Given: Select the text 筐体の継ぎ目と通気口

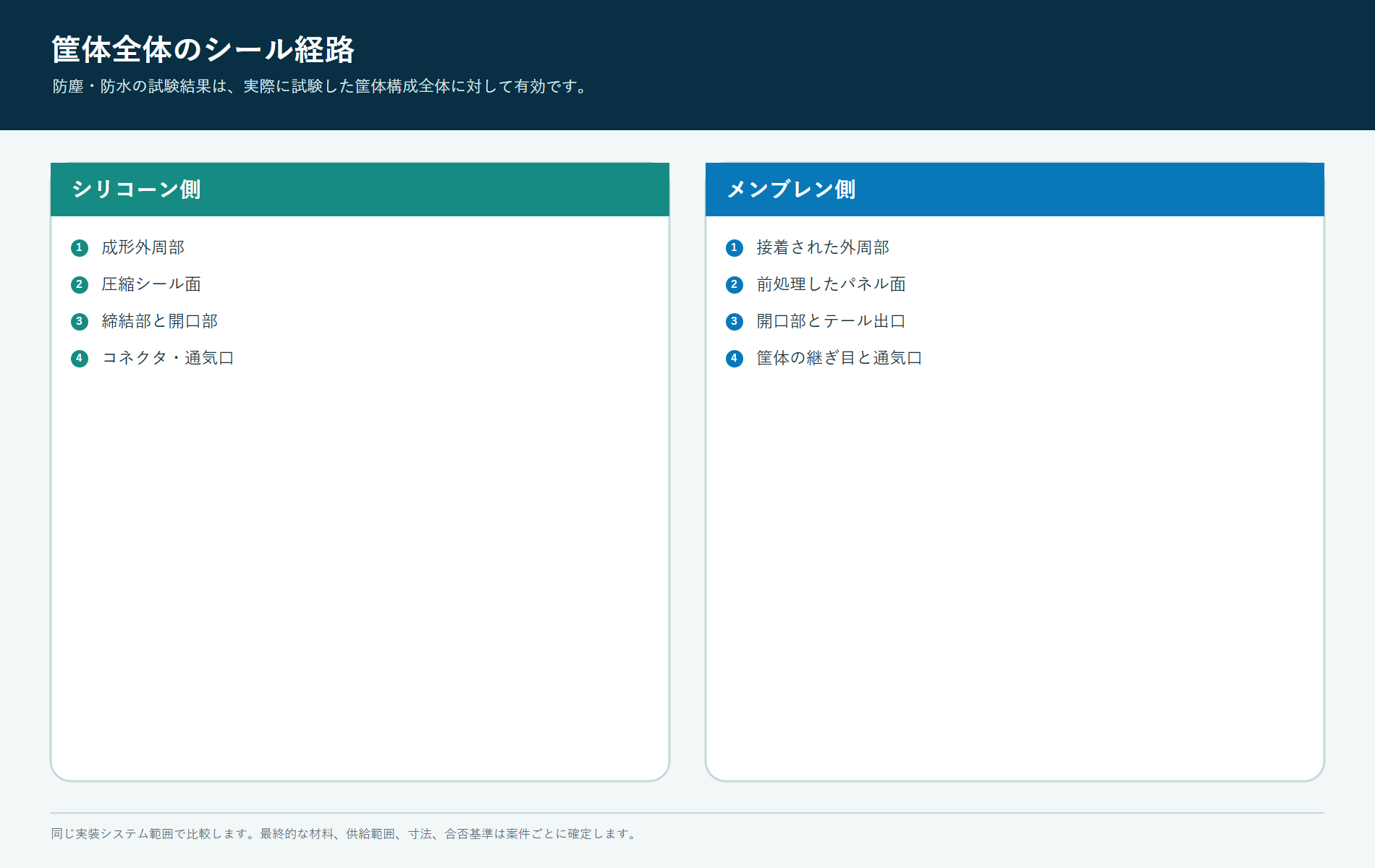Looking at the screenshot, I should [839, 358].
